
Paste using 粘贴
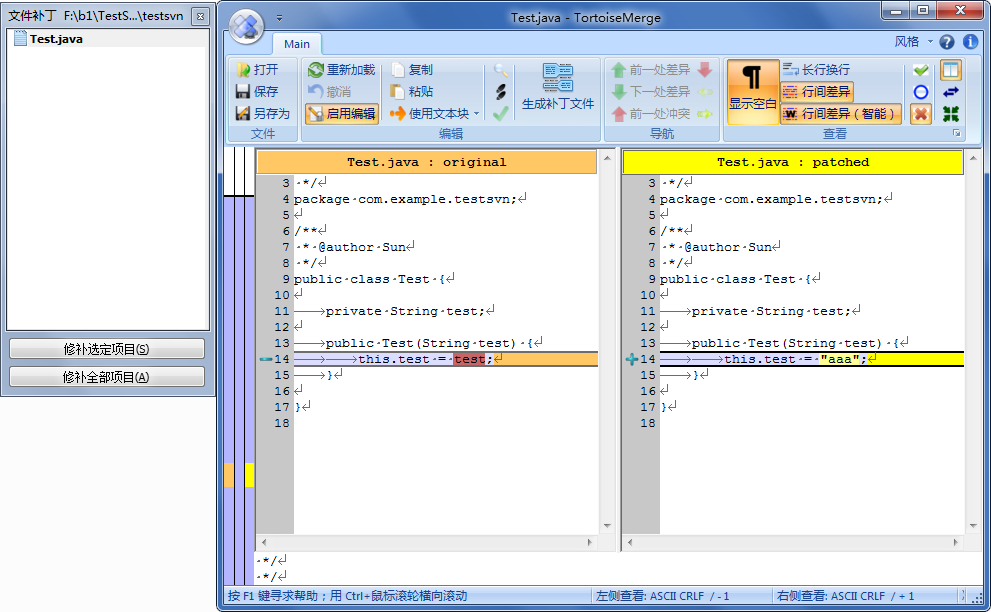(412, 92)
